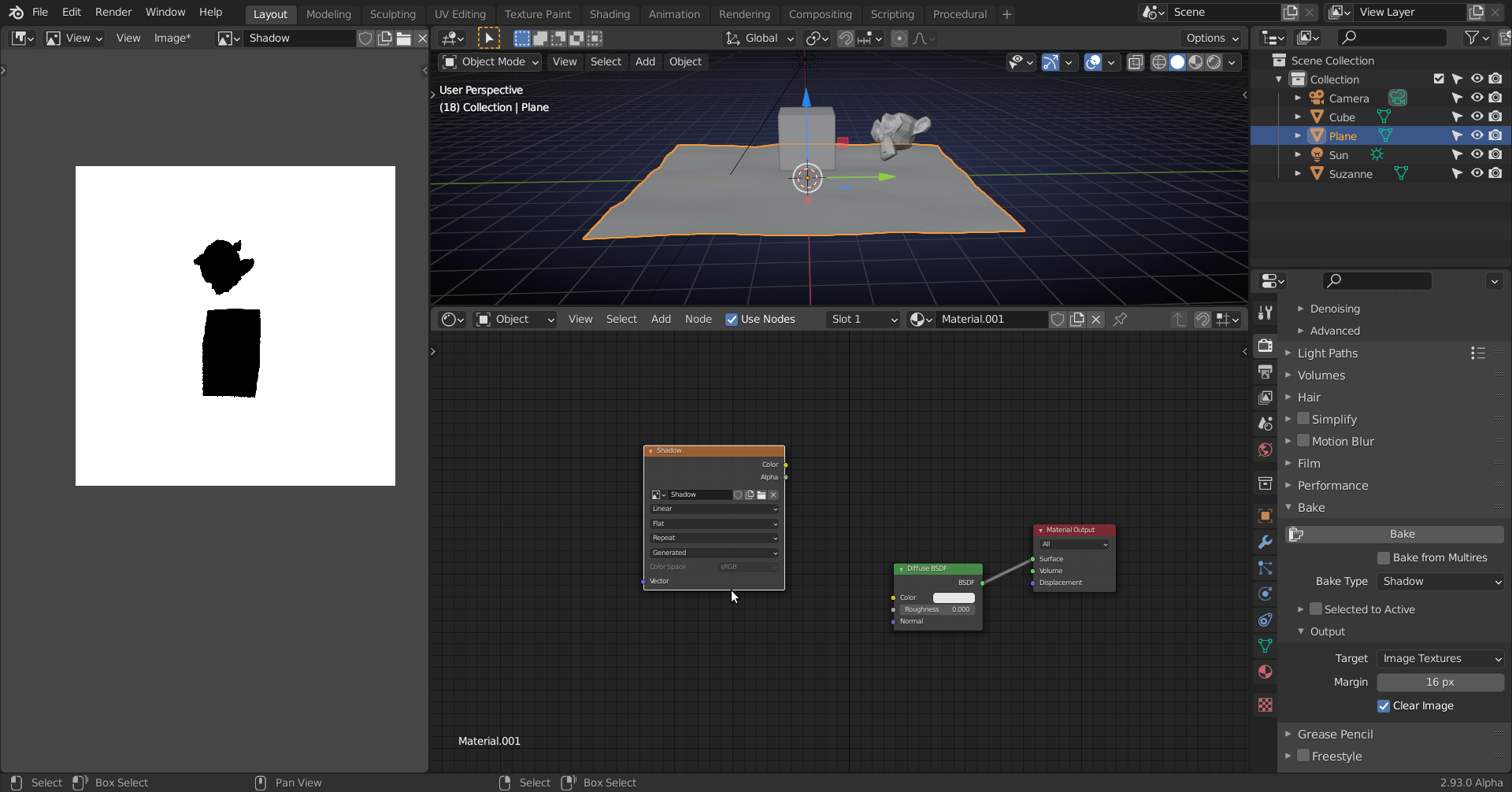1512x792 pixels.
Task: Switch viewport to rendered shading mode
Action: pos(1214,62)
